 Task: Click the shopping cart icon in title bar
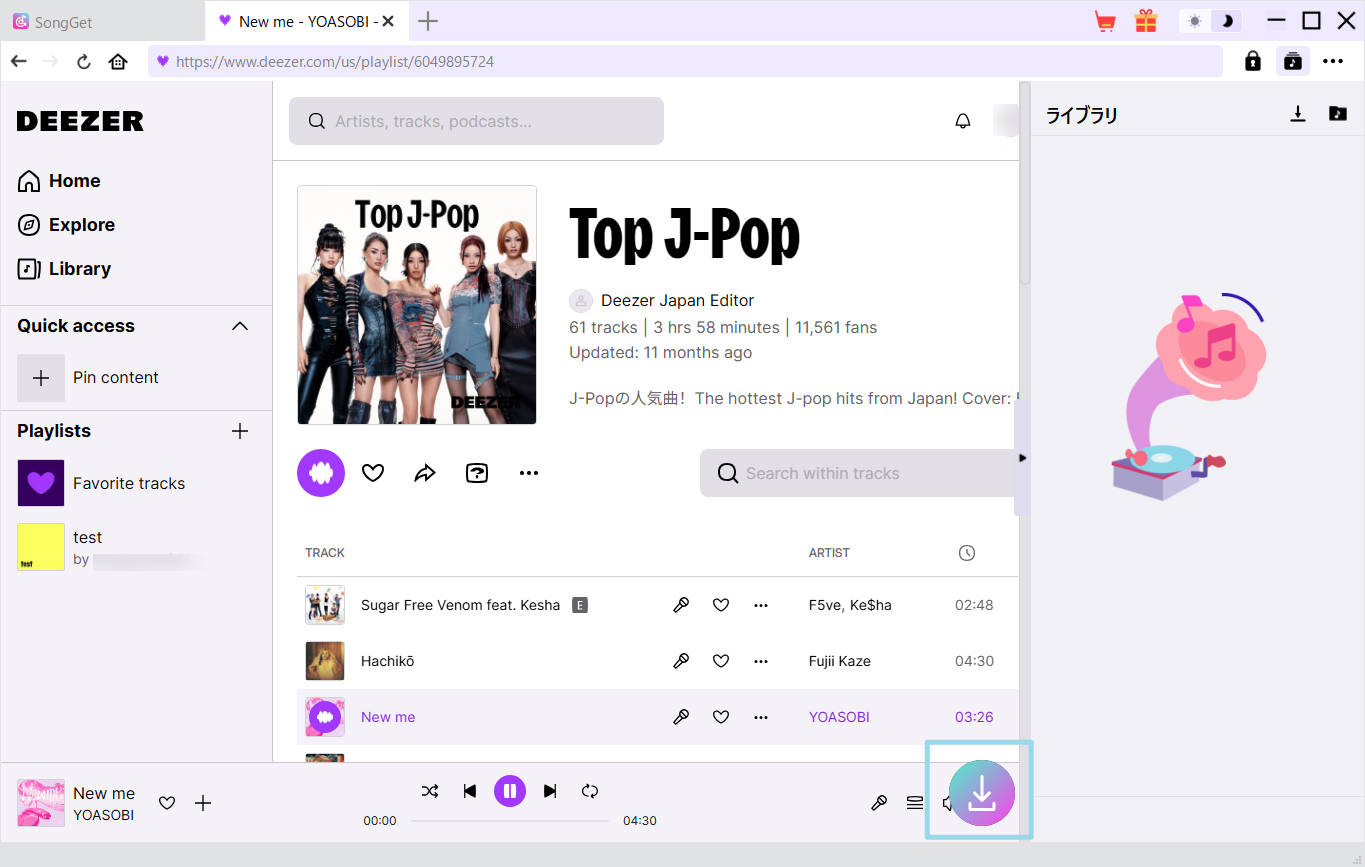click(1105, 21)
